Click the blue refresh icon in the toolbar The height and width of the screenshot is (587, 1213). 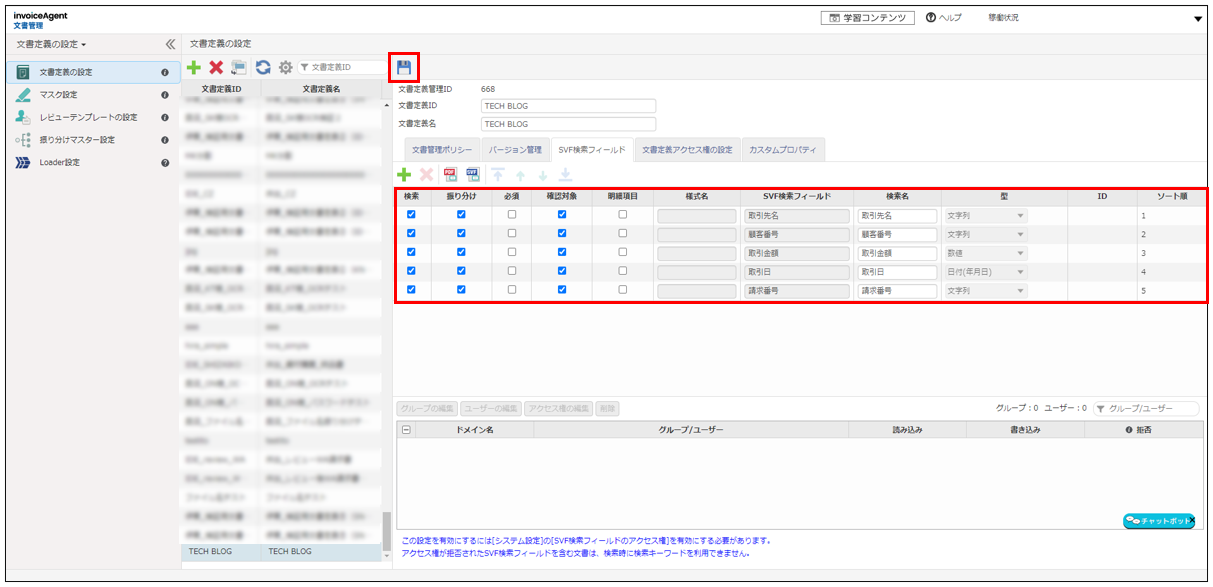click(262, 65)
